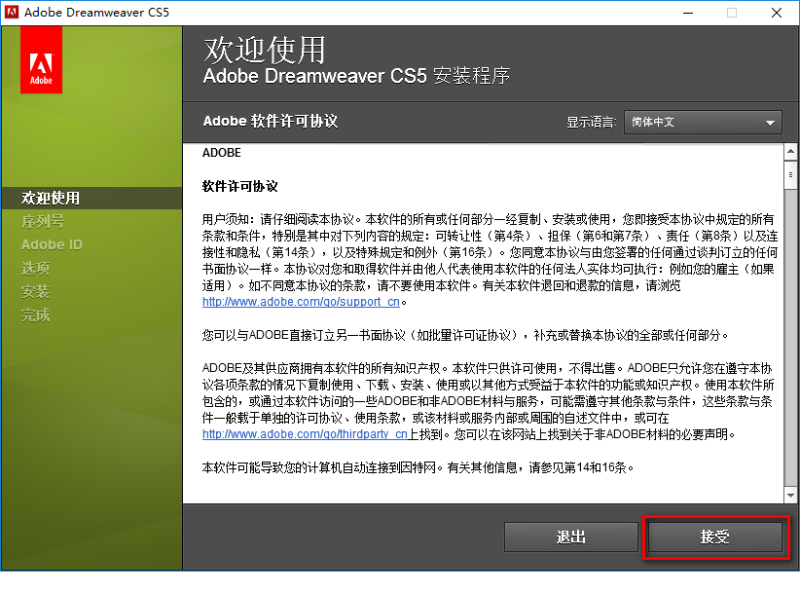Click the 退出 button to quit setup
Viewport: 800px width, 593px height.
click(x=571, y=537)
